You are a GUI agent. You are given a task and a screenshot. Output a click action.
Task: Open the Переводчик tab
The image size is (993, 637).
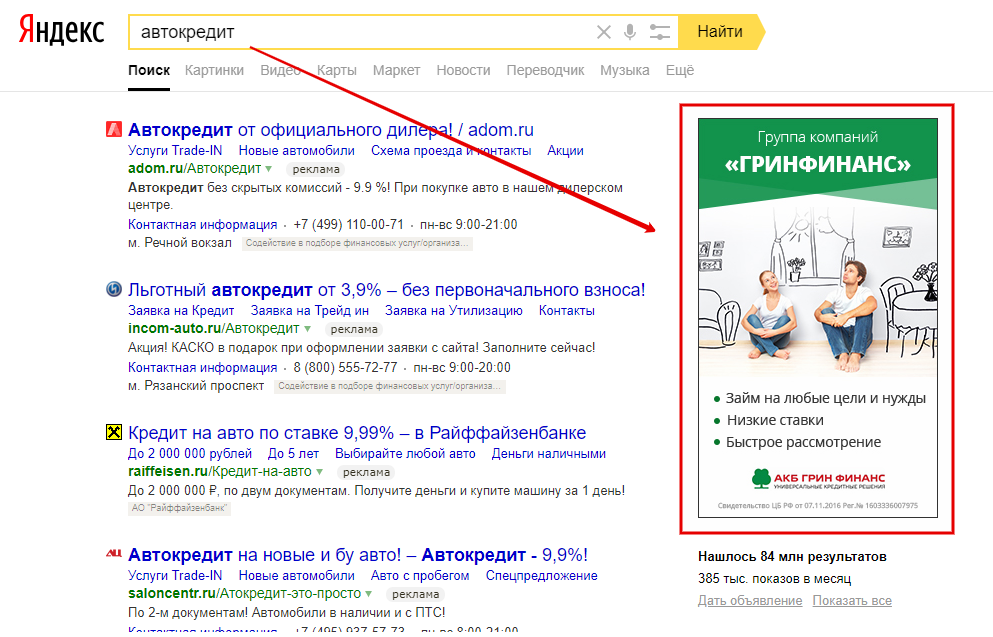point(545,70)
